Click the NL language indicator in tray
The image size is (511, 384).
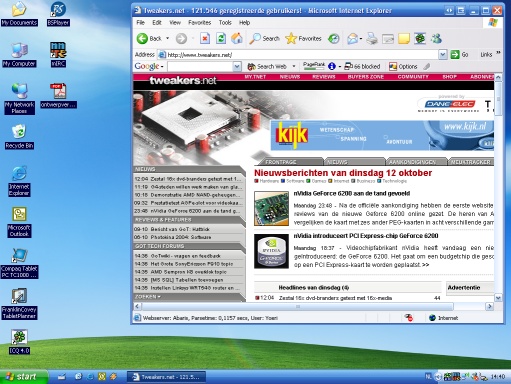pos(428,377)
